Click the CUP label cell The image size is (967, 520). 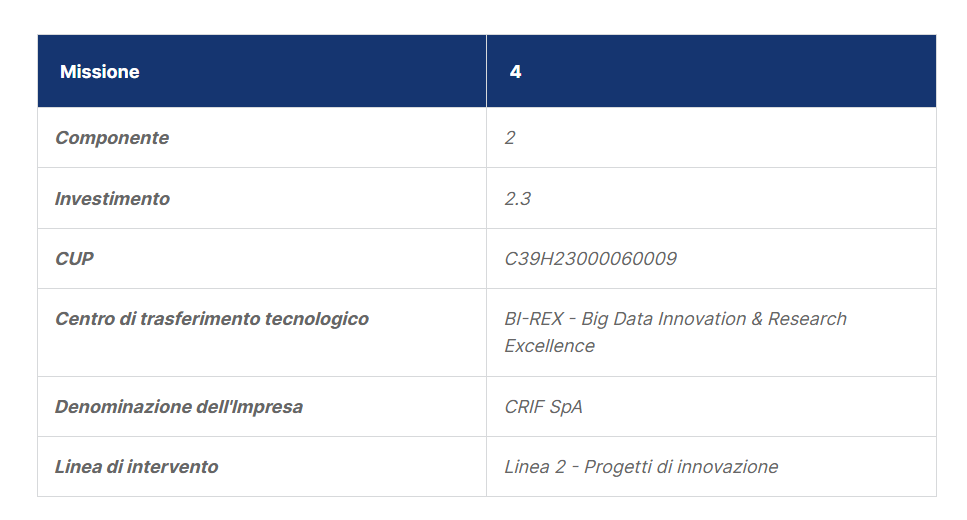click(x=262, y=258)
